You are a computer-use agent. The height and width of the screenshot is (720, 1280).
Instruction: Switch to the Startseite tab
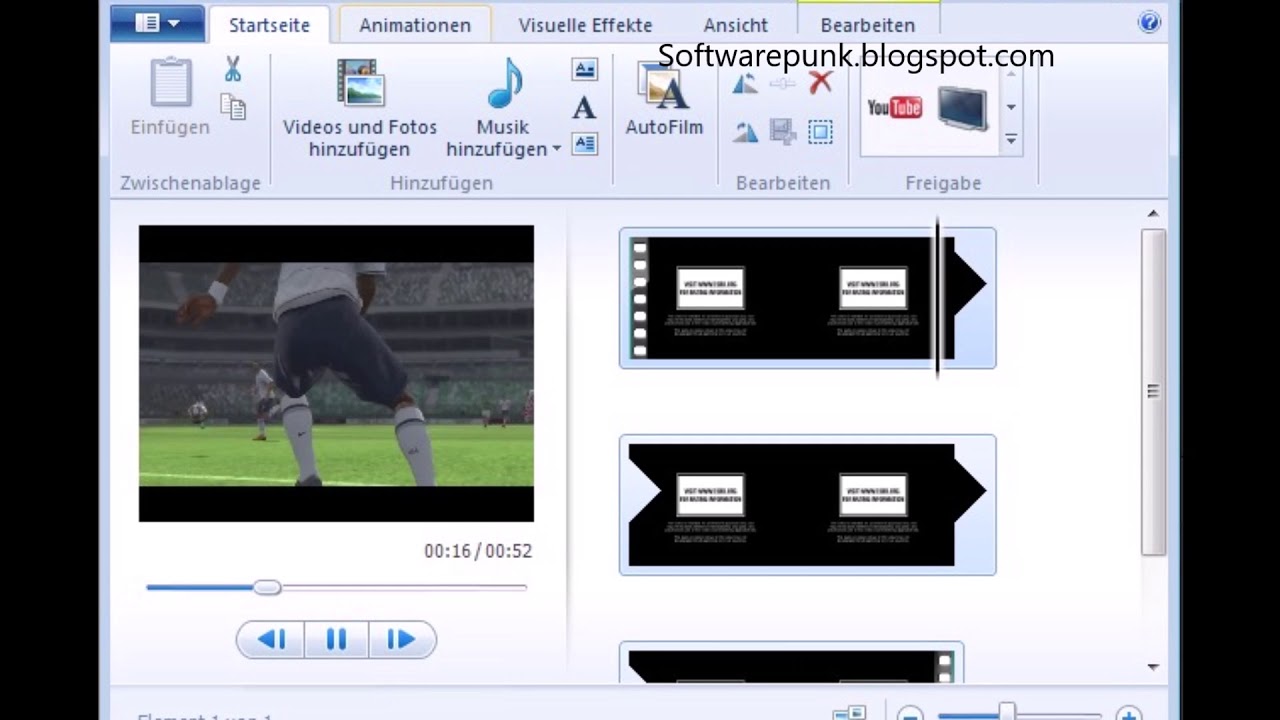[269, 25]
